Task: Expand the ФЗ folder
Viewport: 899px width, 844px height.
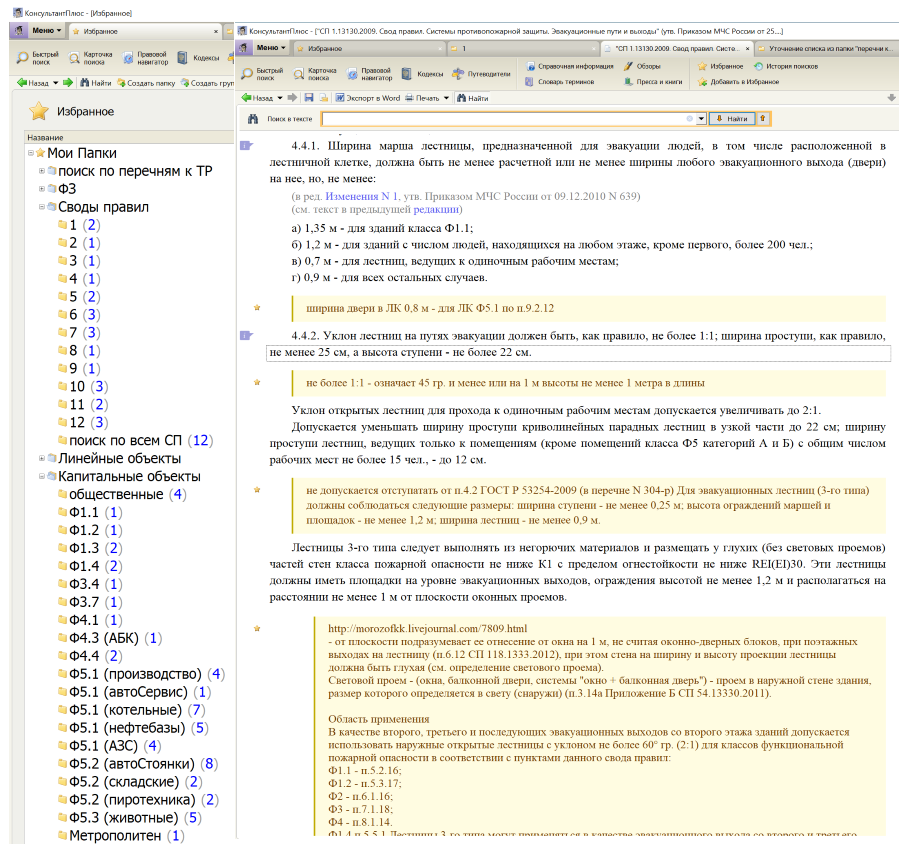Action: 42,189
